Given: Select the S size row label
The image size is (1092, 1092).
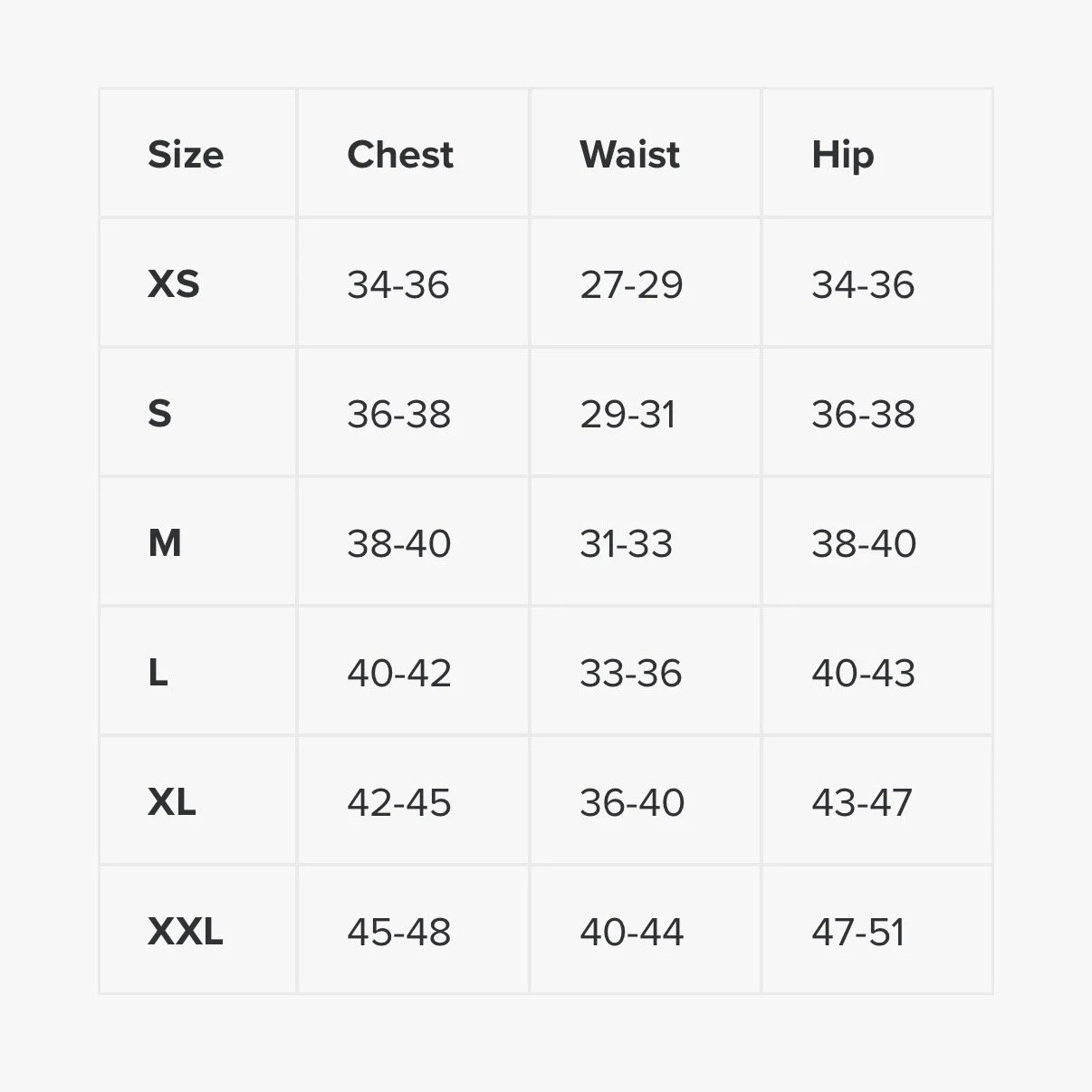Looking at the screenshot, I should 159,414.
